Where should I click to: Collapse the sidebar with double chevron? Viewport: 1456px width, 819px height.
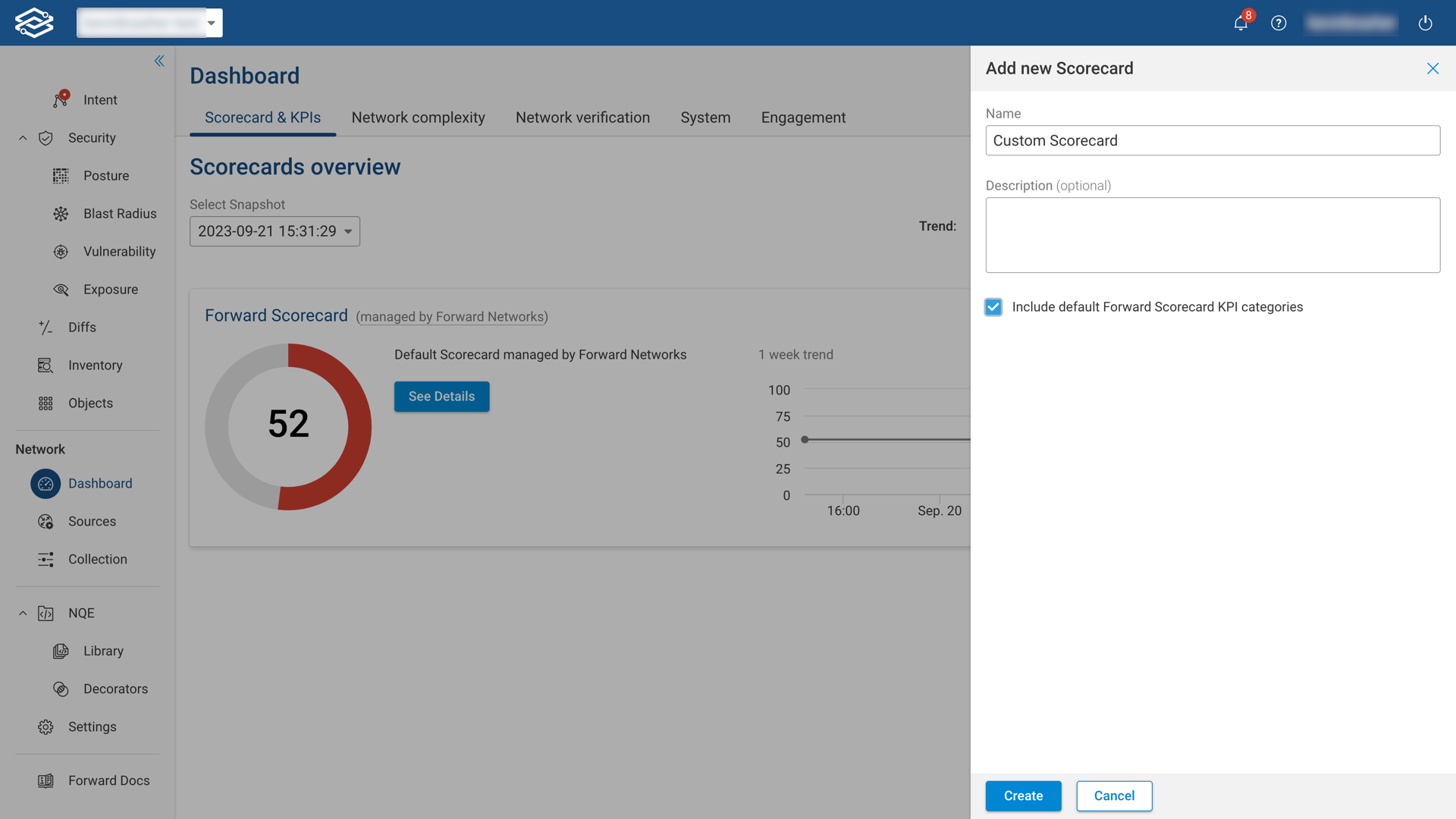click(x=159, y=61)
